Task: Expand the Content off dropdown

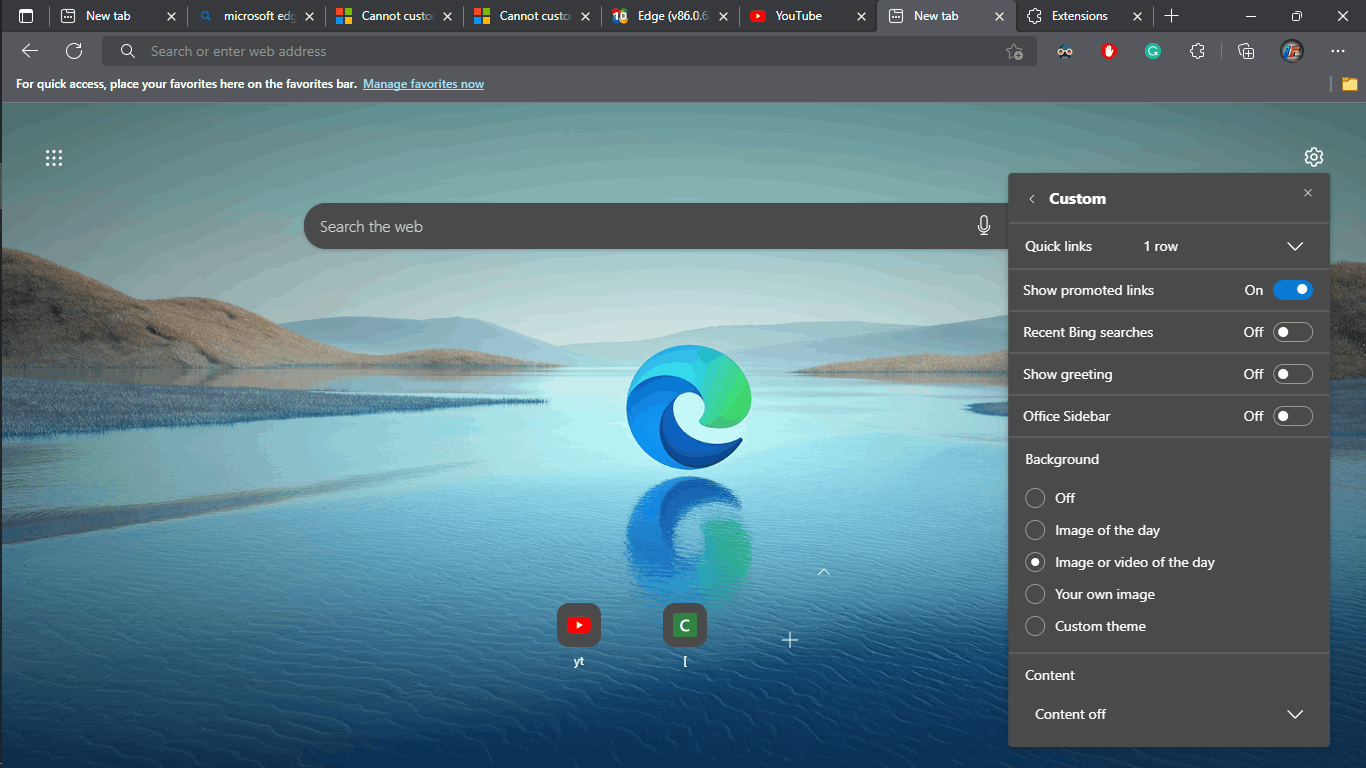Action: click(x=1294, y=714)
